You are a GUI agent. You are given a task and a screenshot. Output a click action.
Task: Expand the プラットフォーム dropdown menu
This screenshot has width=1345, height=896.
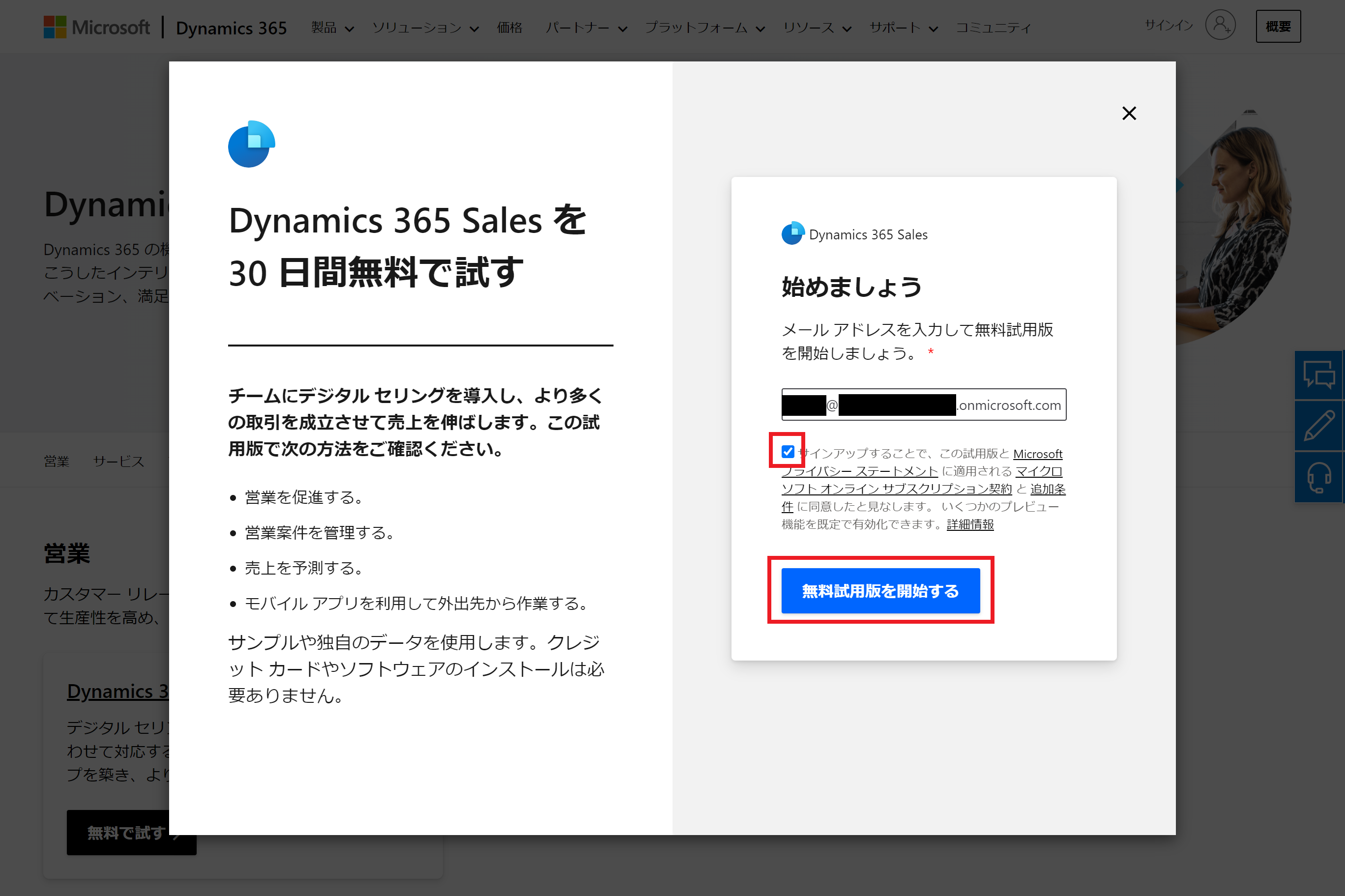click(704, 28)
